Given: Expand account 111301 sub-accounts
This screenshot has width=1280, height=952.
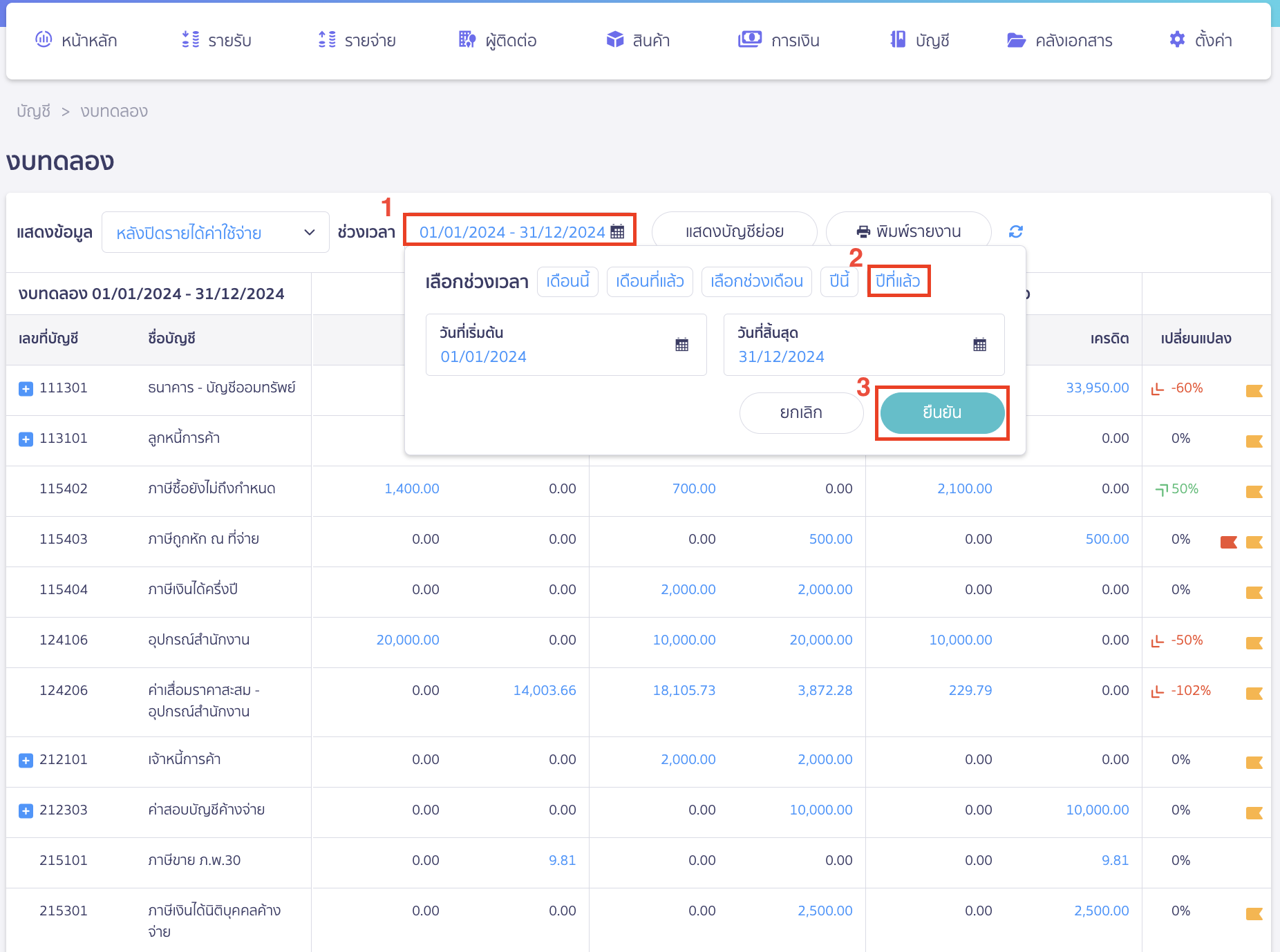Looking at the screenshot, I should click(26, 389).
